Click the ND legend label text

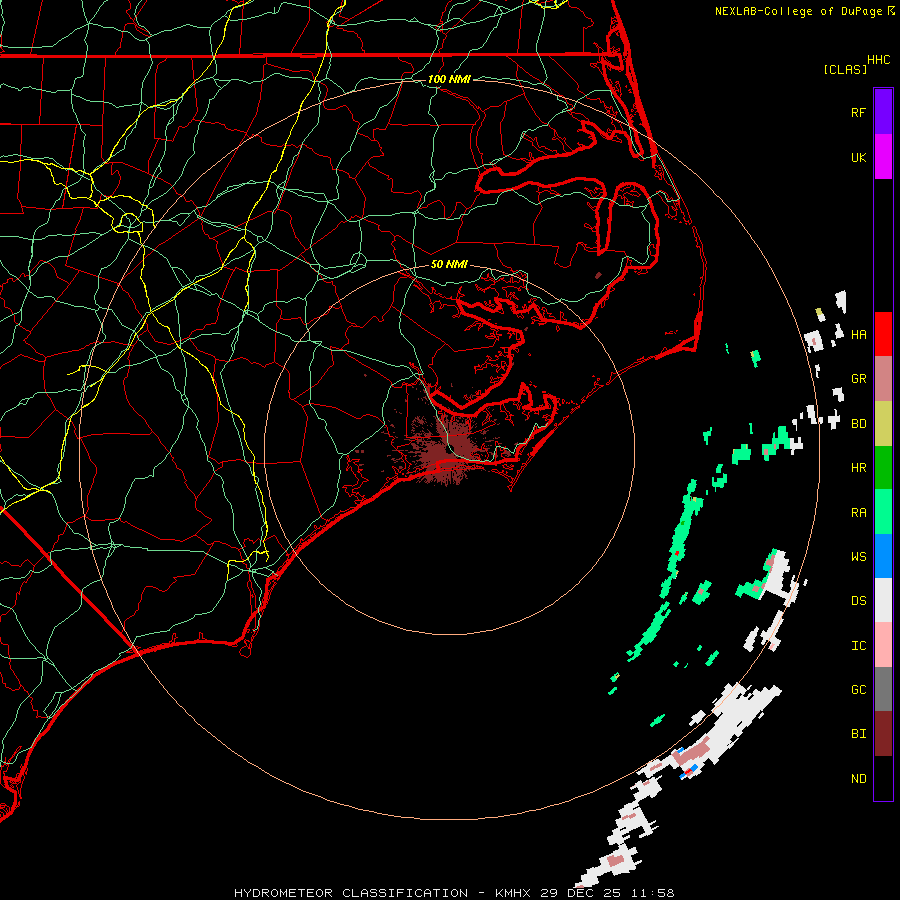click(859, 778)
